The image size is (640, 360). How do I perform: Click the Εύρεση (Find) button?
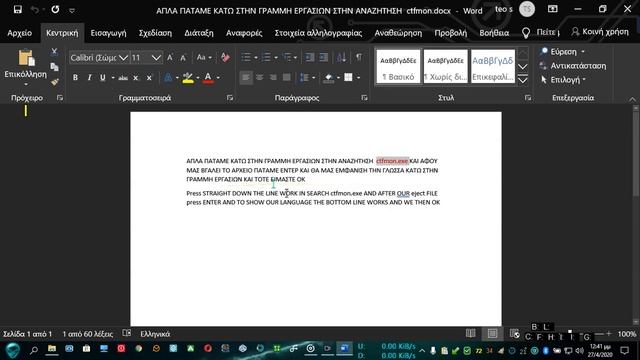click(562, 52)
